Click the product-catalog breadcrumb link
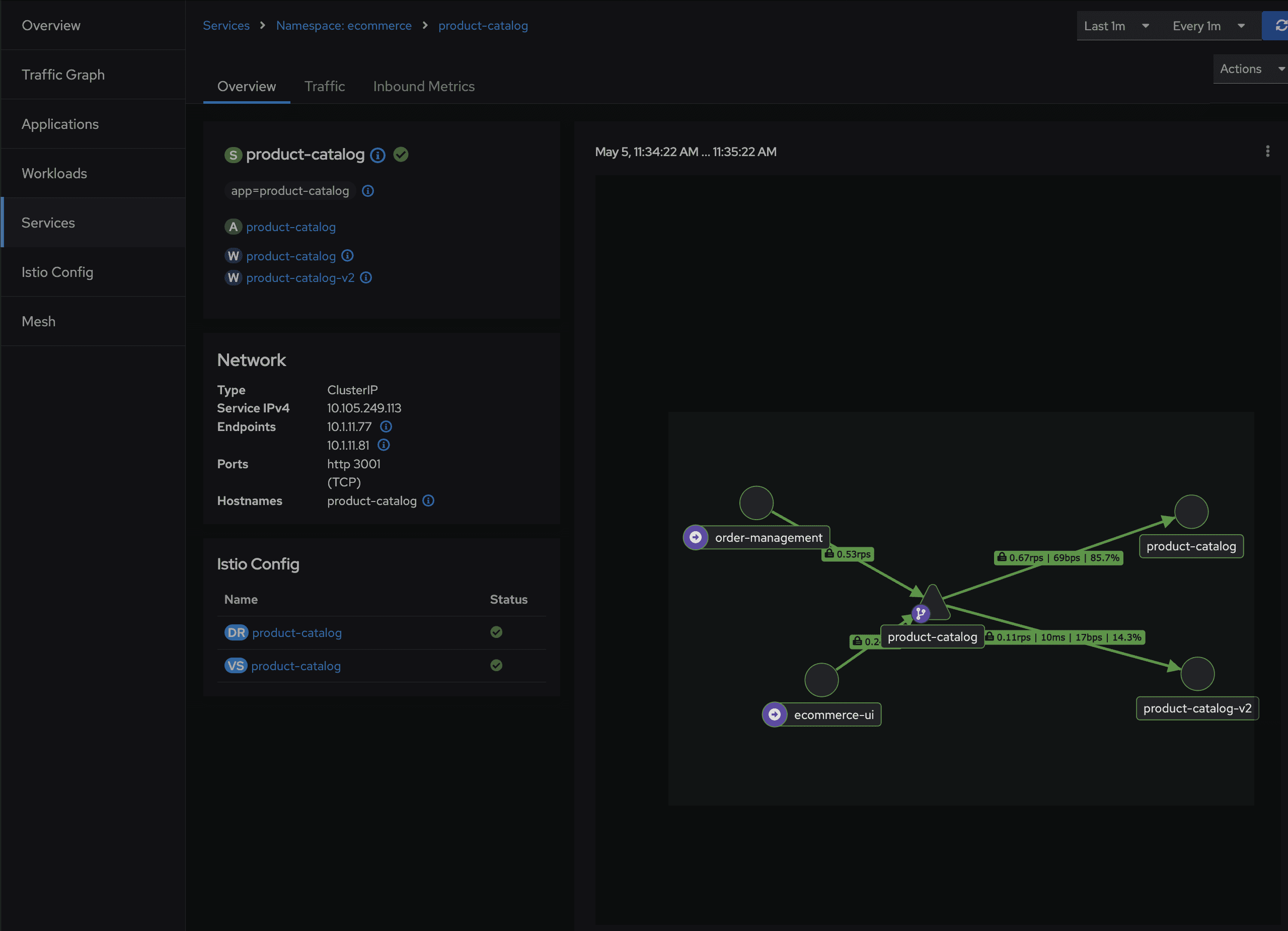 pos(483,26)
